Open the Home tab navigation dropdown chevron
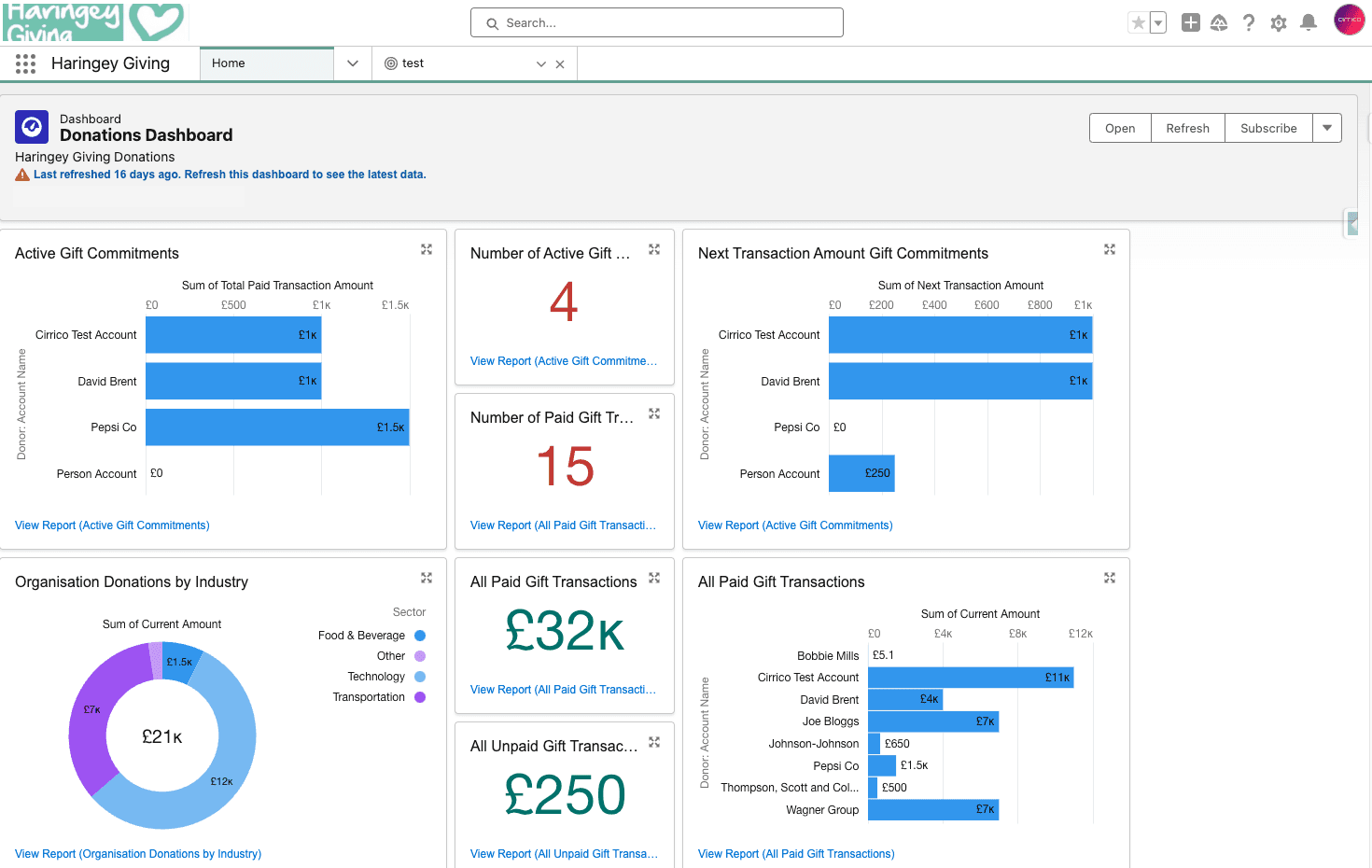The width and height of the screenshot is (1372, 868). tap(353, 63)
